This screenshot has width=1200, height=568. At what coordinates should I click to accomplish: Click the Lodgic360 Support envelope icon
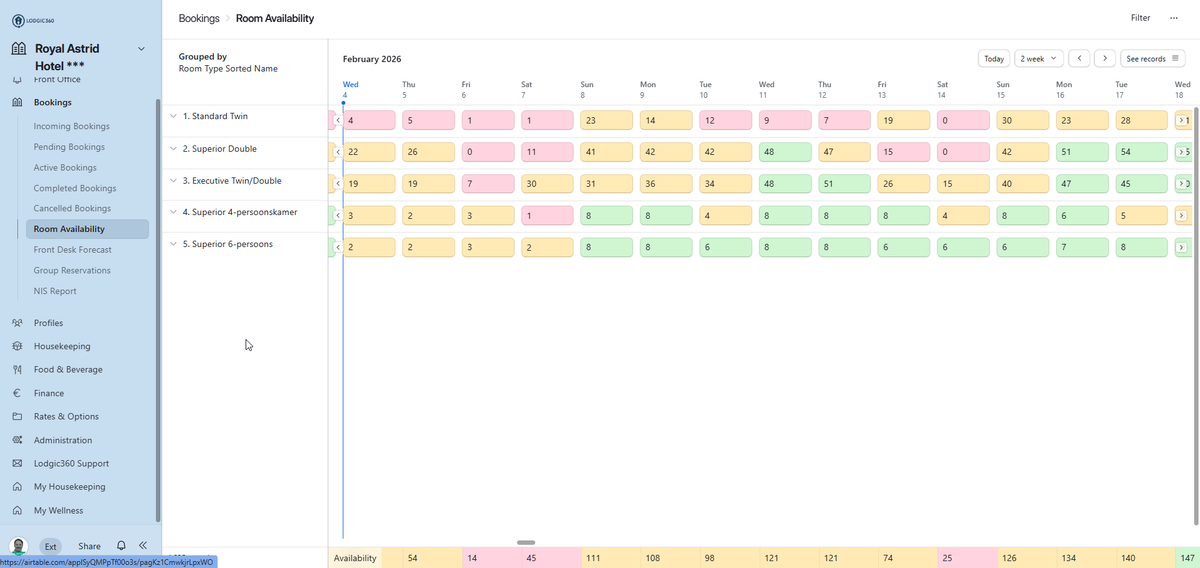point(17,464)
